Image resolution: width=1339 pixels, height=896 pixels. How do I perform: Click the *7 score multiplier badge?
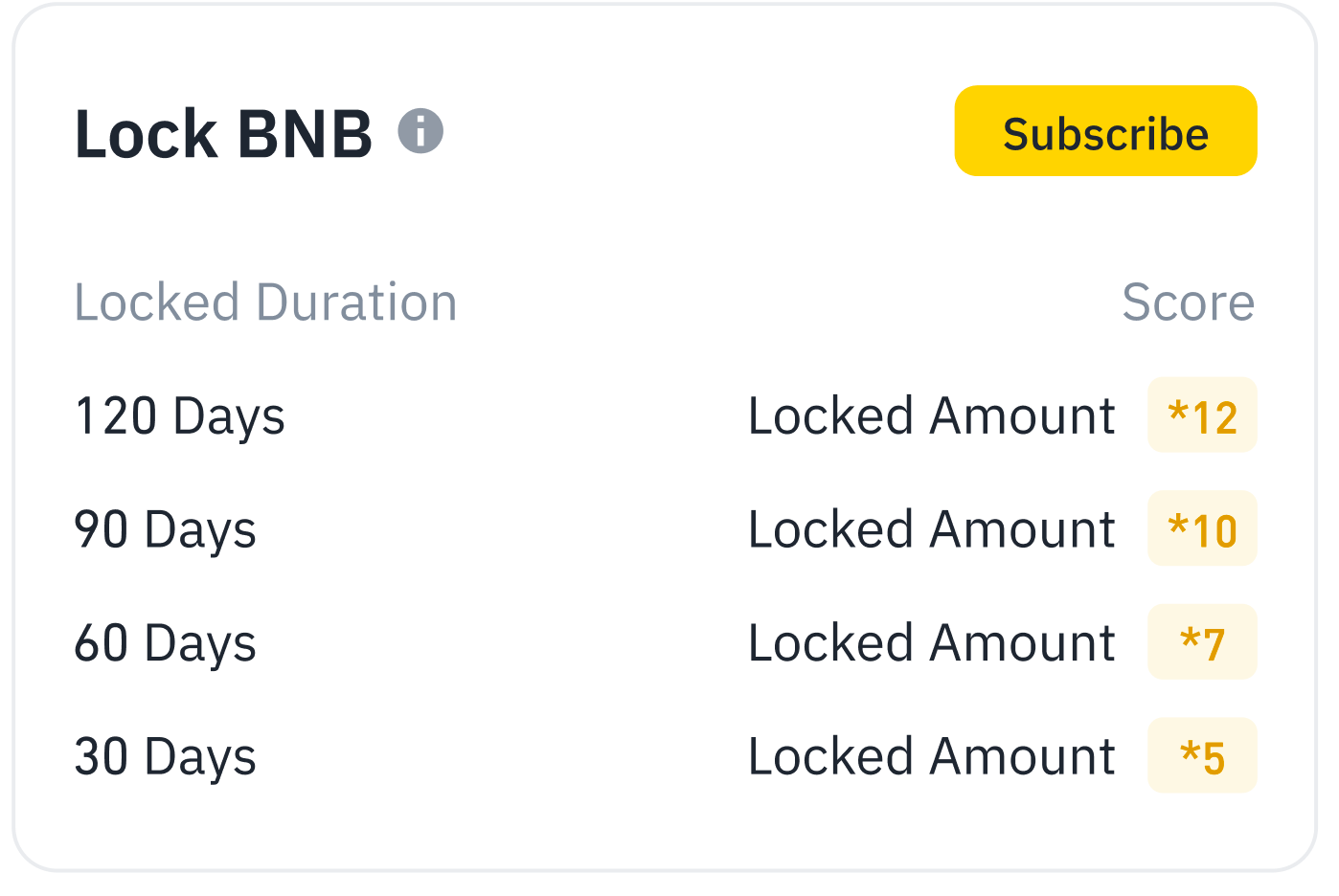pyautogui.click(x=1202, y=643)
